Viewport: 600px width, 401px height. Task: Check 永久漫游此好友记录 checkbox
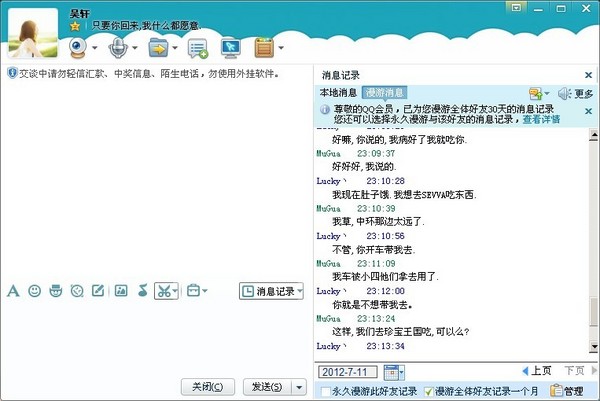[x=325, y=391]
